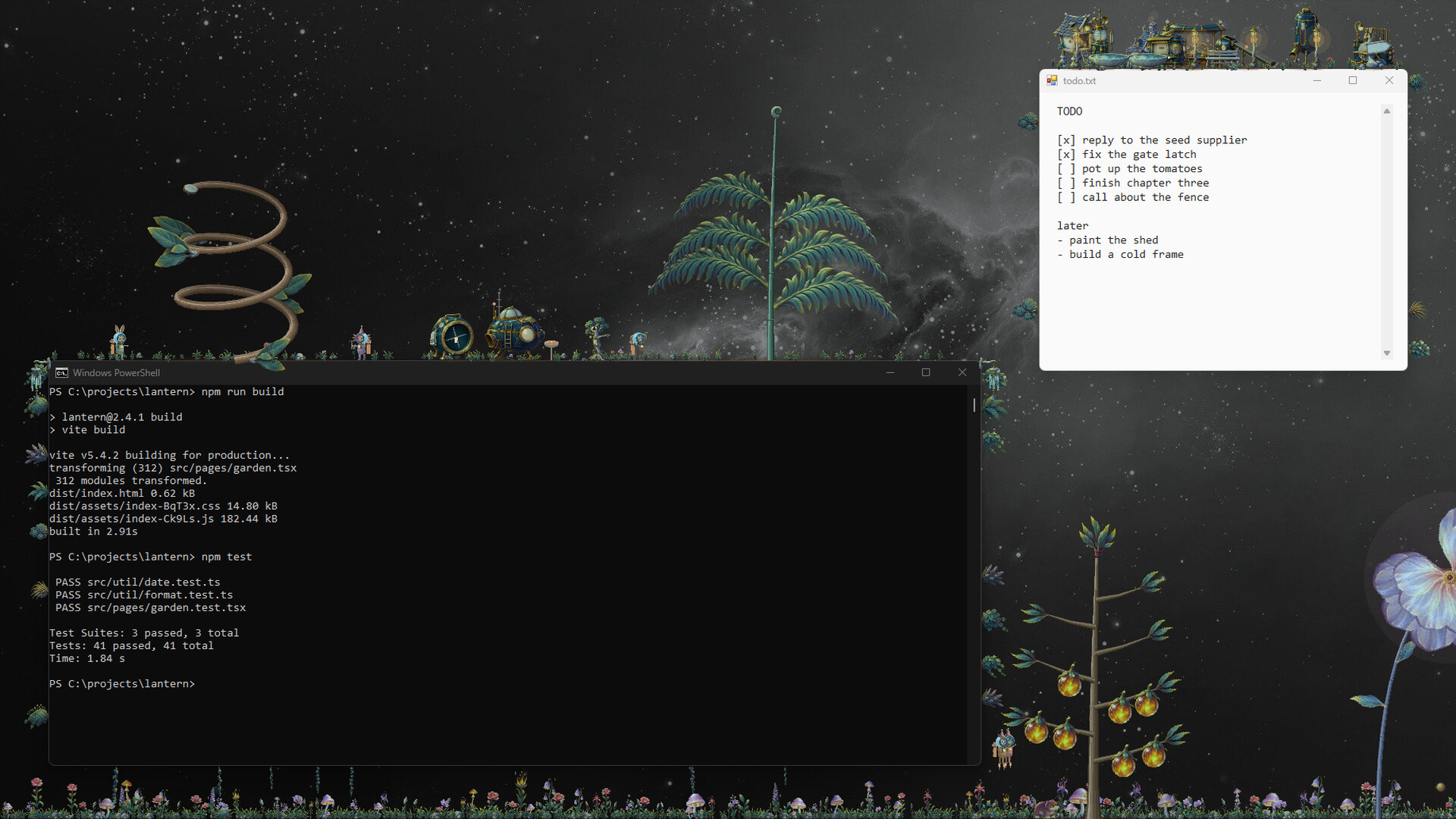The height and width of the screenshot is (819, 1456).
Task: Click the todo.txt window app icon
Action: (1052, 80)
